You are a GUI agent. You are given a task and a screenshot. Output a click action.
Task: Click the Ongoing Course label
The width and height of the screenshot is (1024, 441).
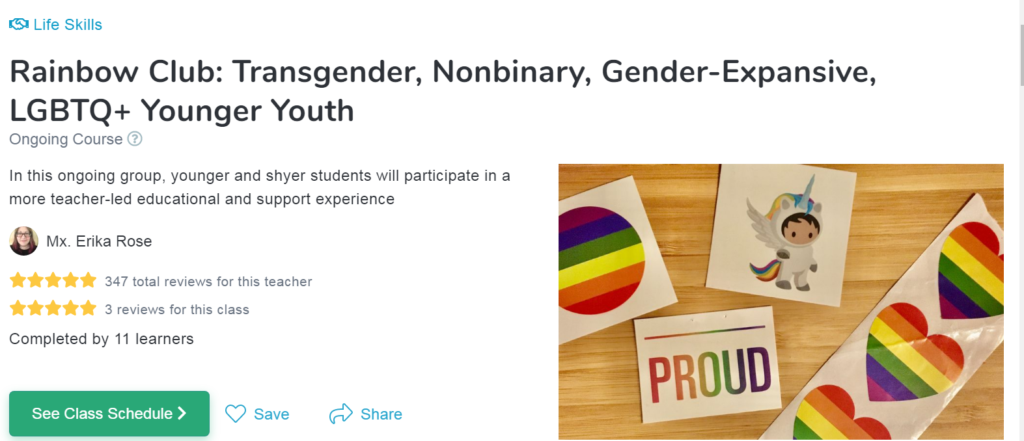pos(66,140)
